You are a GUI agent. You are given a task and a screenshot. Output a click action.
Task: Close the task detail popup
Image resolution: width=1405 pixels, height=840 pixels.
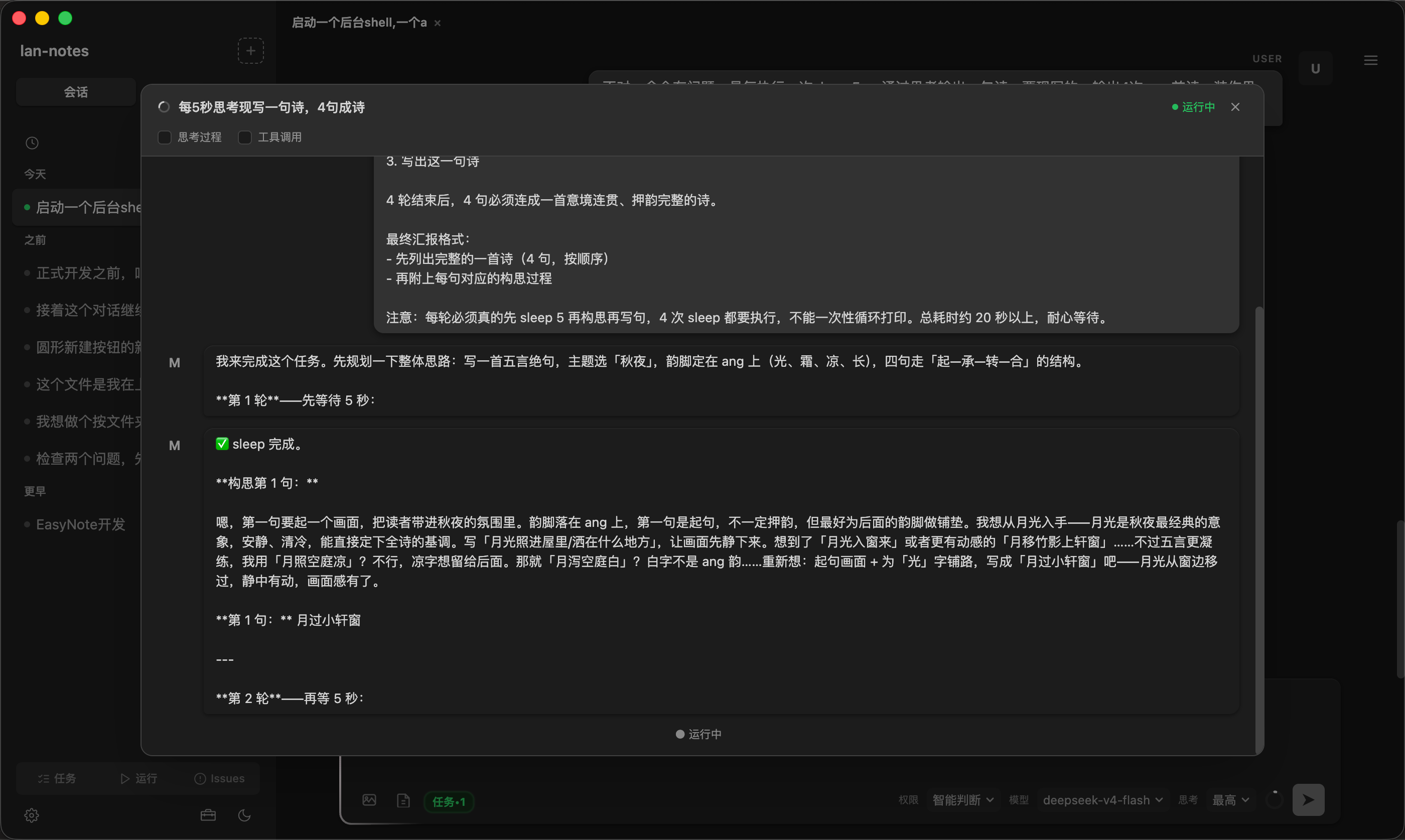[x=1235, y=107]
